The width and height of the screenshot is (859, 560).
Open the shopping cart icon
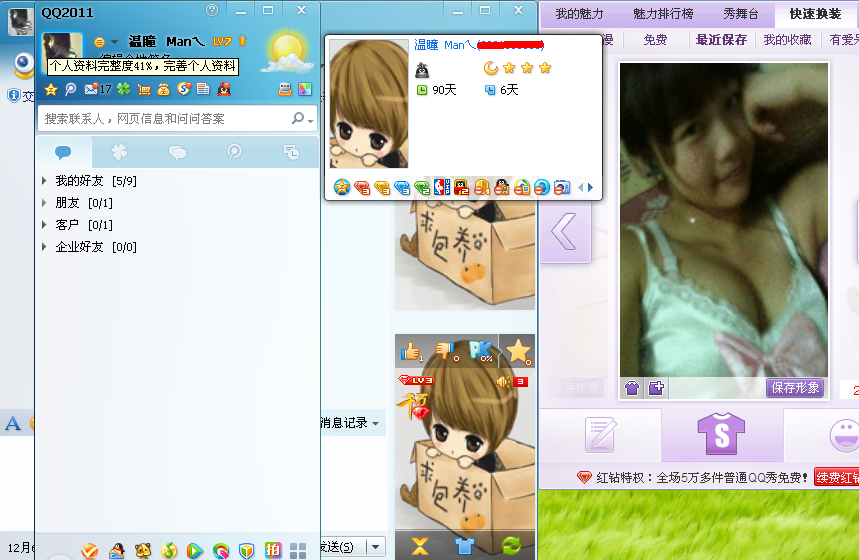pos(144,89)
